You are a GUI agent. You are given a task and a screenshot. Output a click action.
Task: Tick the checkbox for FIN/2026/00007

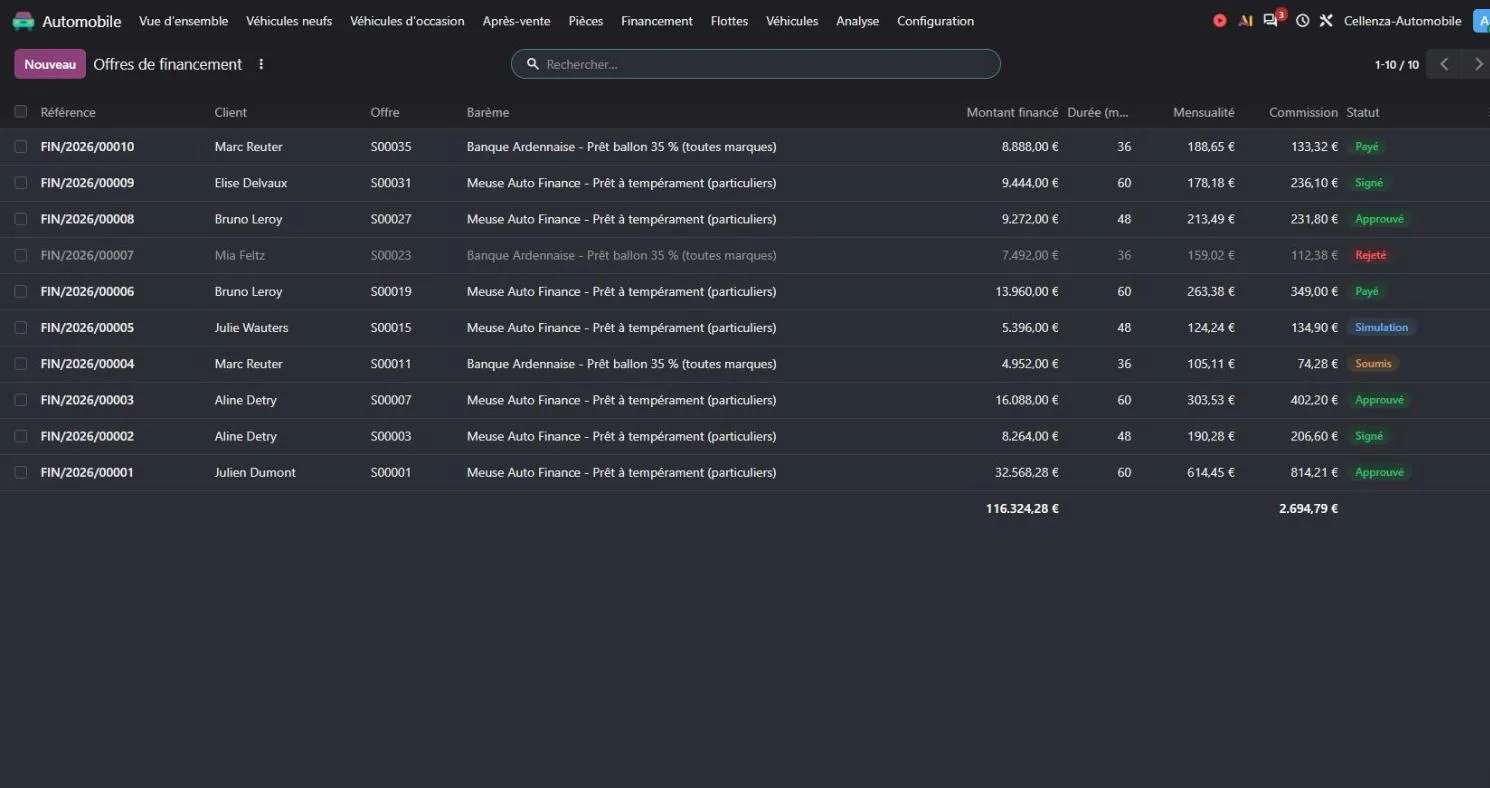(x=21, y=255)
